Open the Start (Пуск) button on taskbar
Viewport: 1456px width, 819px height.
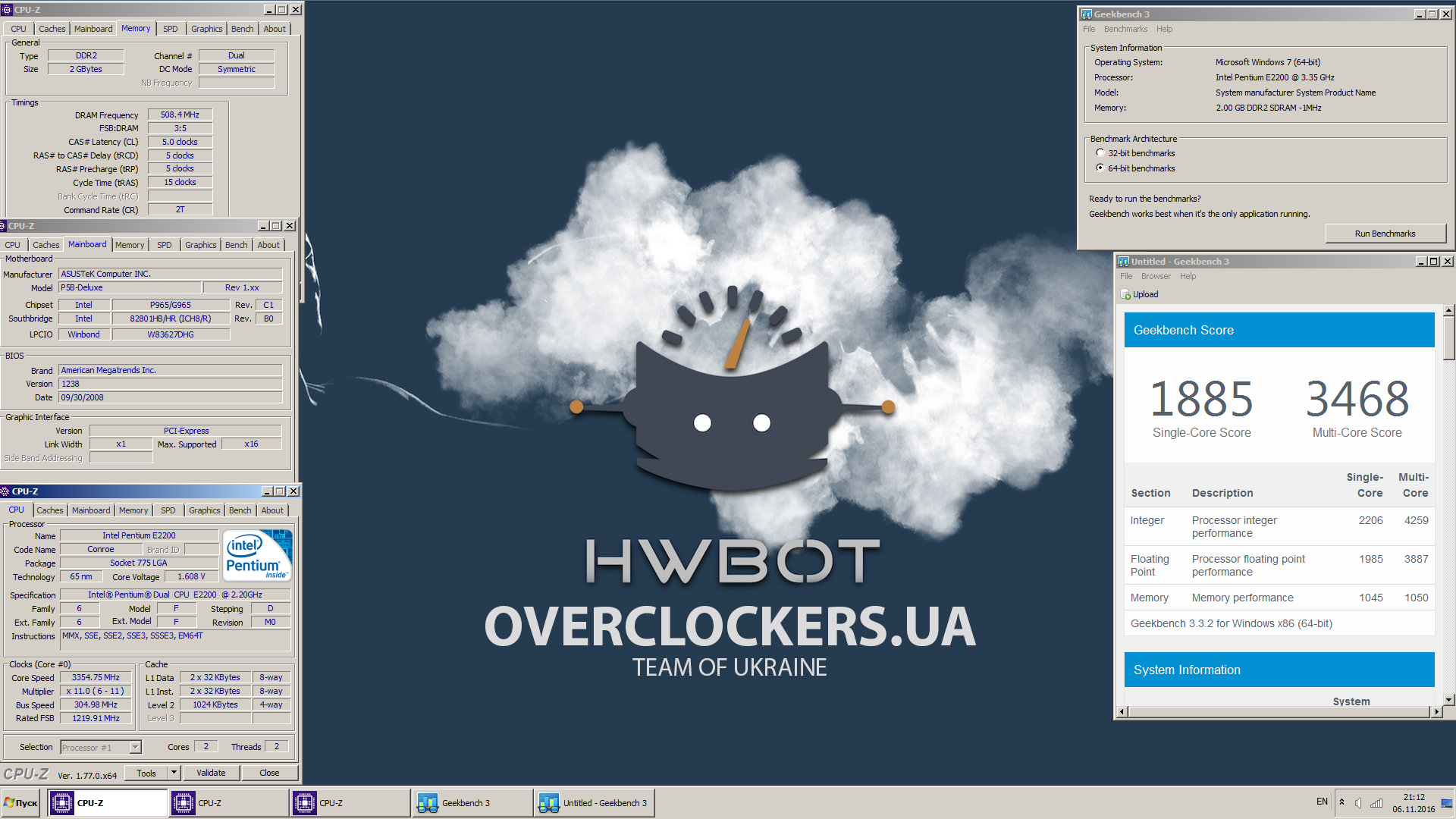point(21,802)
